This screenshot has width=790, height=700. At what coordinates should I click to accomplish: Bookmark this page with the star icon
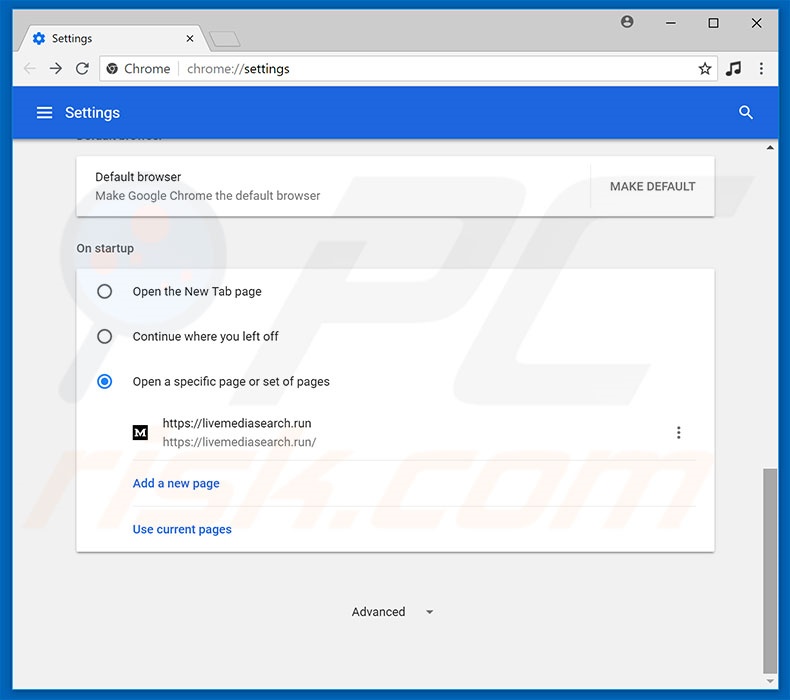[x=705, y=69]
